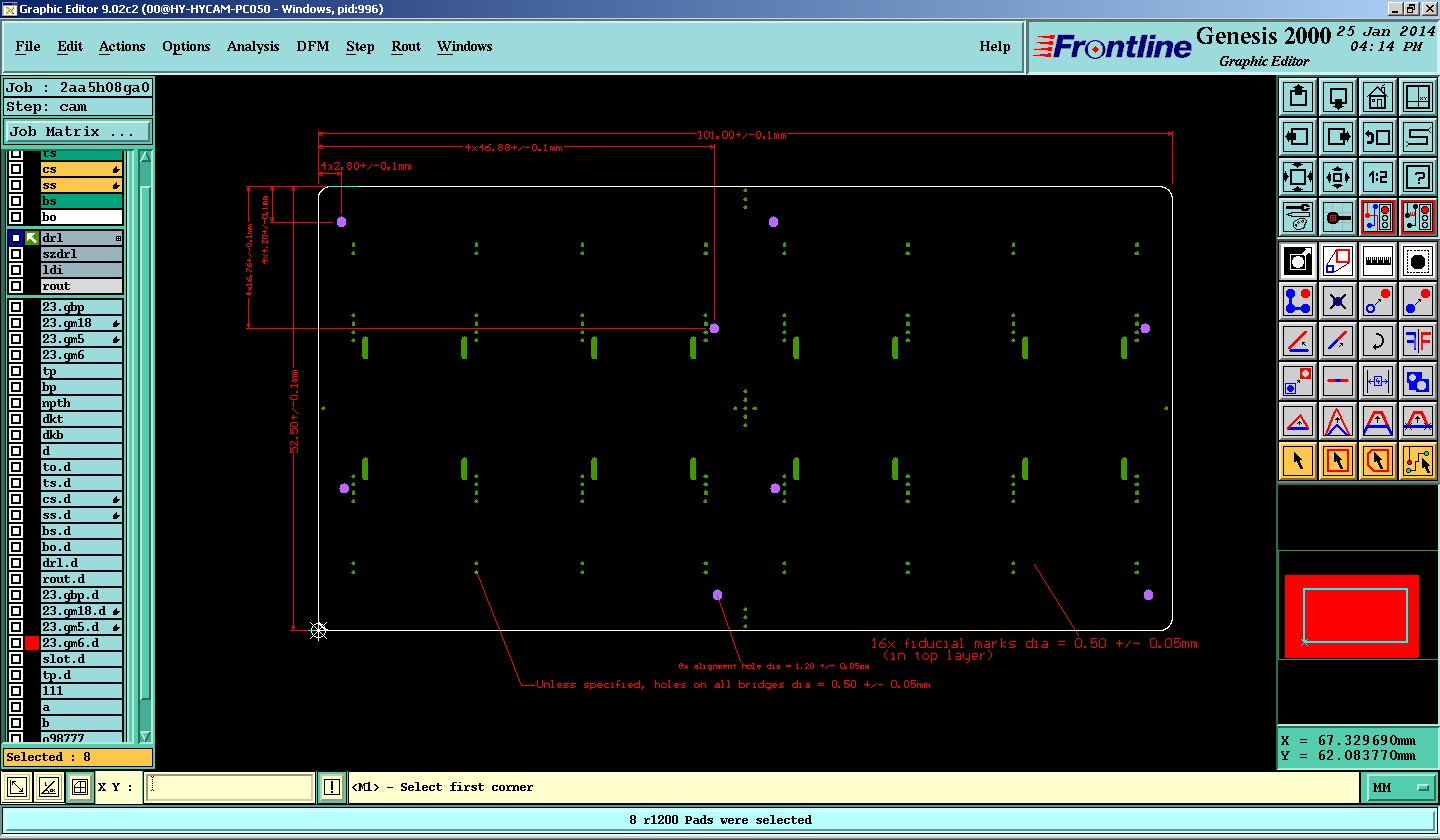
Task: Click the X Y coordinate input field
Action: click(x=229, y=787)
